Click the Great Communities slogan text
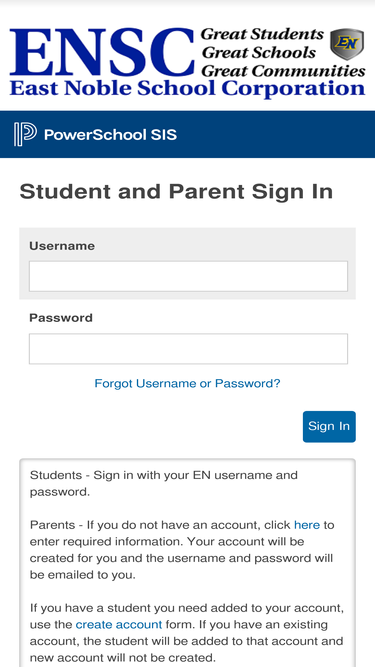Screen dimensions: 375x667 [x=283, y=70]
